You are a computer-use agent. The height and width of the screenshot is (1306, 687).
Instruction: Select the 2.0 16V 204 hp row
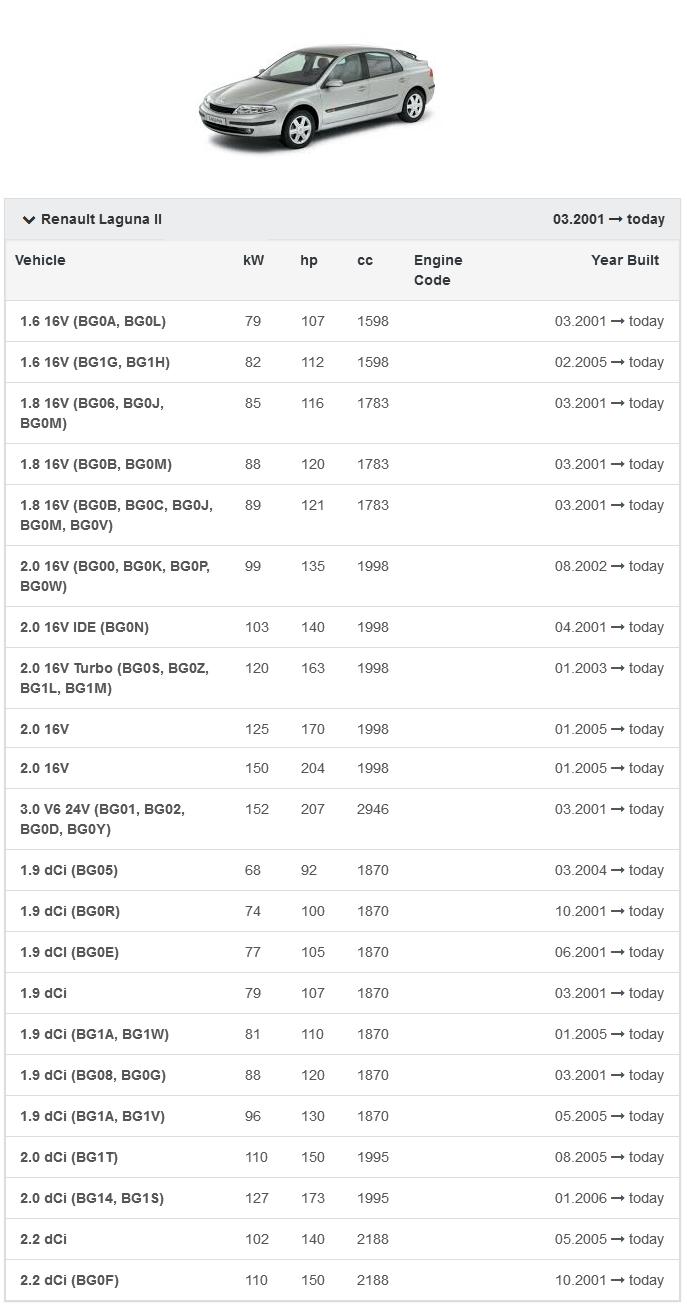pyautogui.click(x=45, y=768)
